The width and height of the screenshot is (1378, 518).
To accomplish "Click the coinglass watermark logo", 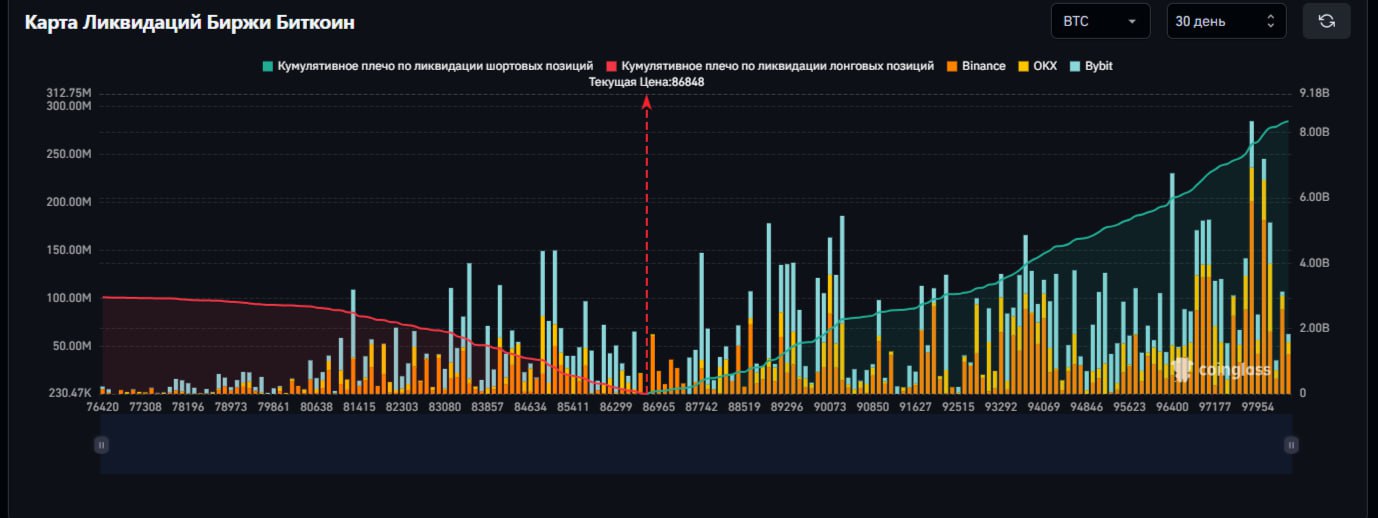I will (x=1222, y=370).
